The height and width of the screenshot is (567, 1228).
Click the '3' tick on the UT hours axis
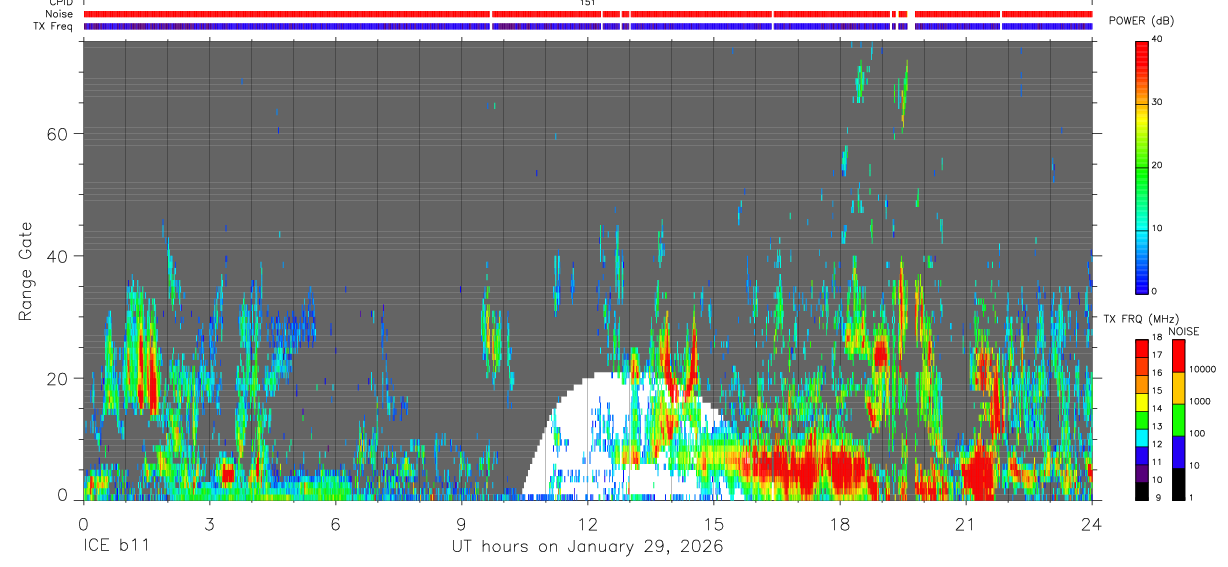click(209, 525)
